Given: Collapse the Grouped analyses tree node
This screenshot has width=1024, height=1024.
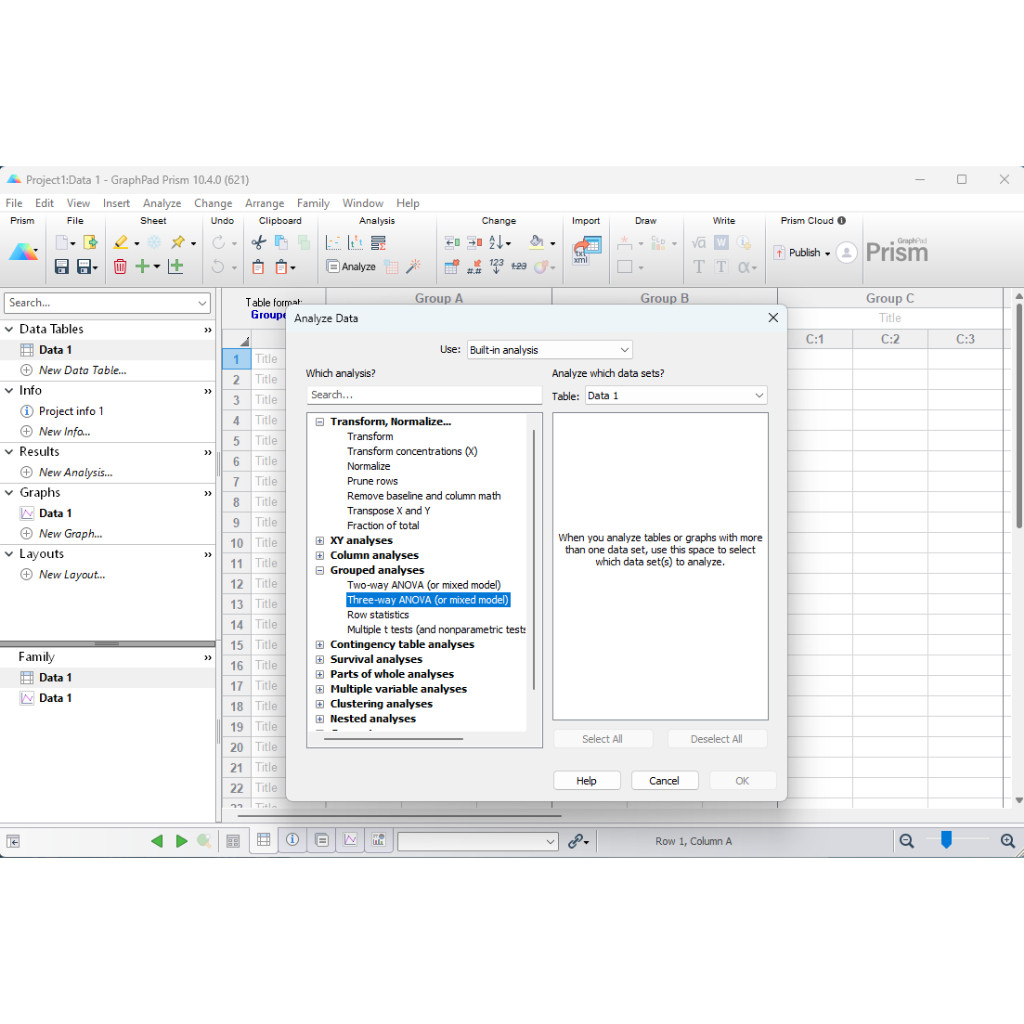Looking at the screenshot, I should tap(320, 570).
